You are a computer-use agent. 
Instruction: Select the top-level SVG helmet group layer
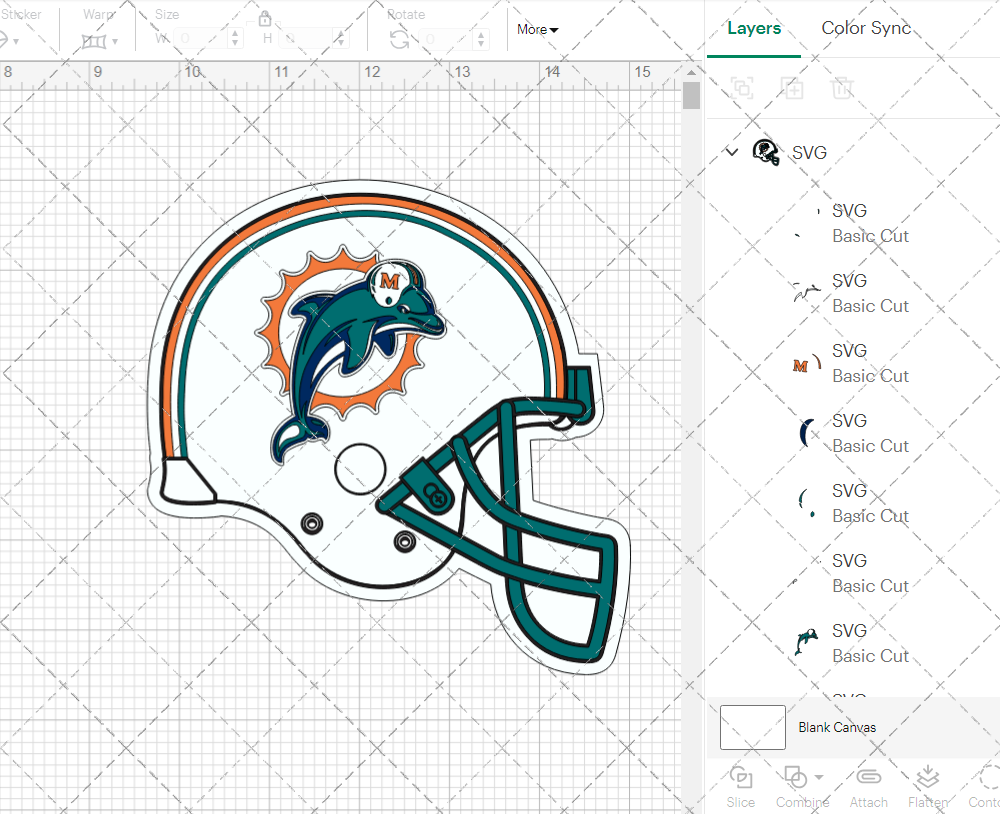tap(808, 152)
